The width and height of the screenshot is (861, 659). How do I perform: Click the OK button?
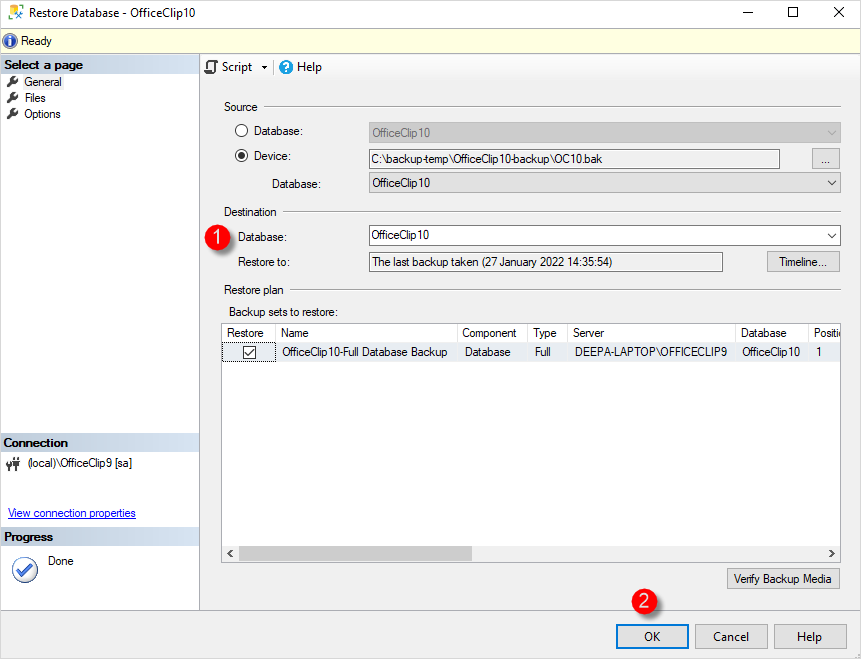click(x=652, y=636)
